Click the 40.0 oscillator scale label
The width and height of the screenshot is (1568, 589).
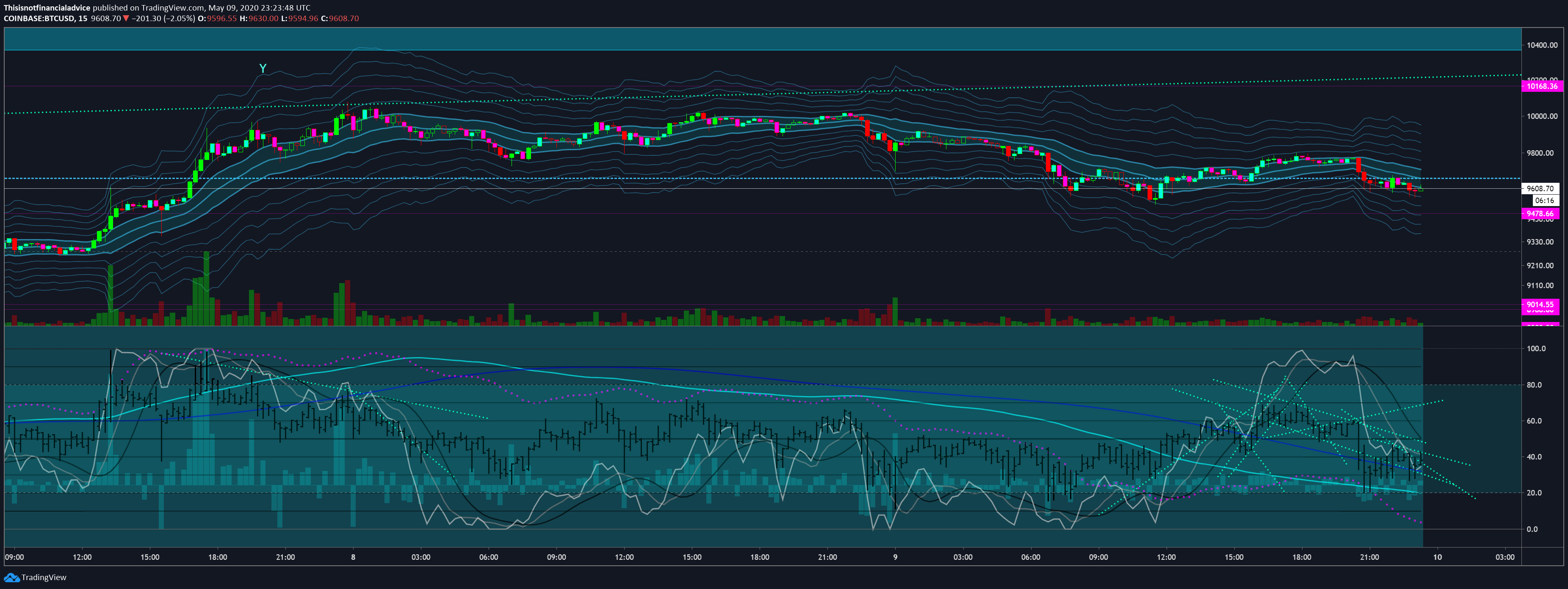coord(1534,457)
